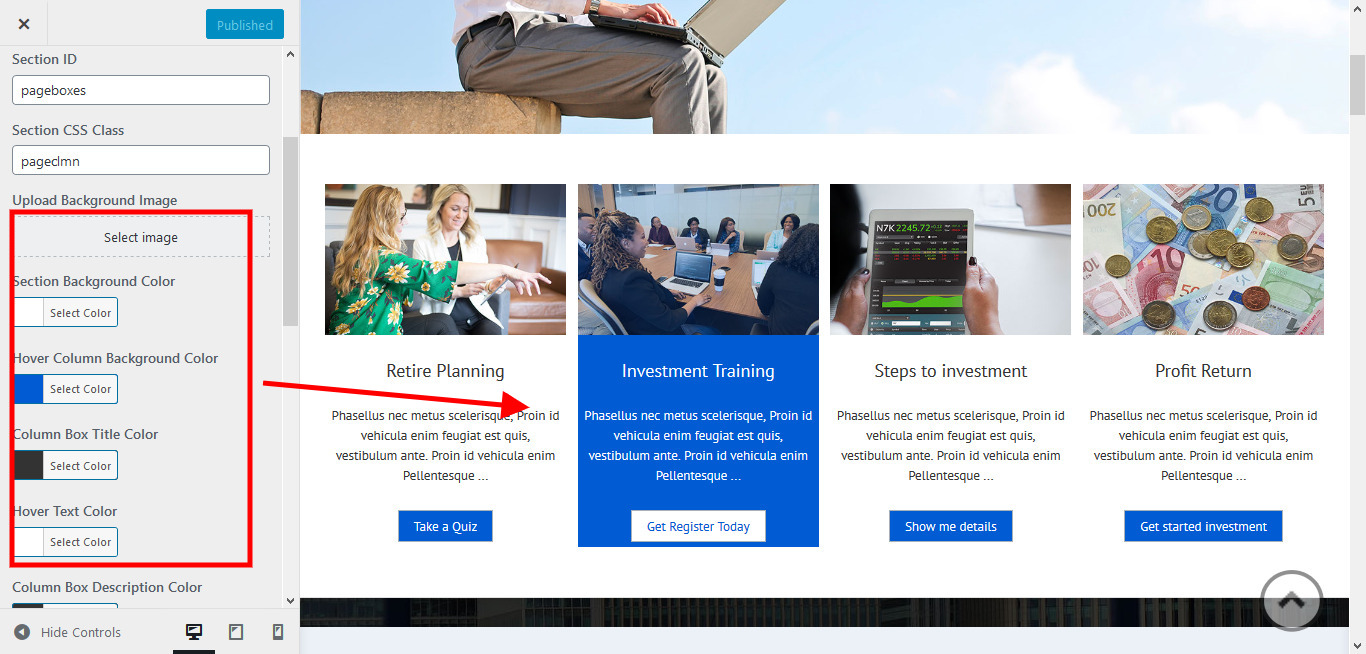
Task: Open the Profit Return coins thumbnail
Action: click(x=1203, y=259)
